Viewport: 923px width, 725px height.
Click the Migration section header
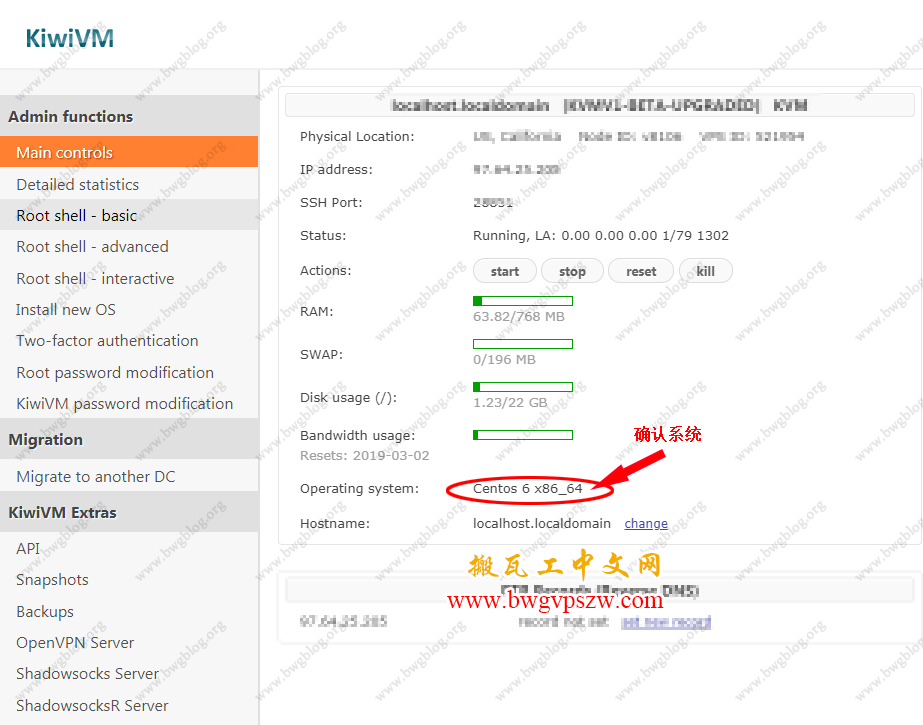129,440
